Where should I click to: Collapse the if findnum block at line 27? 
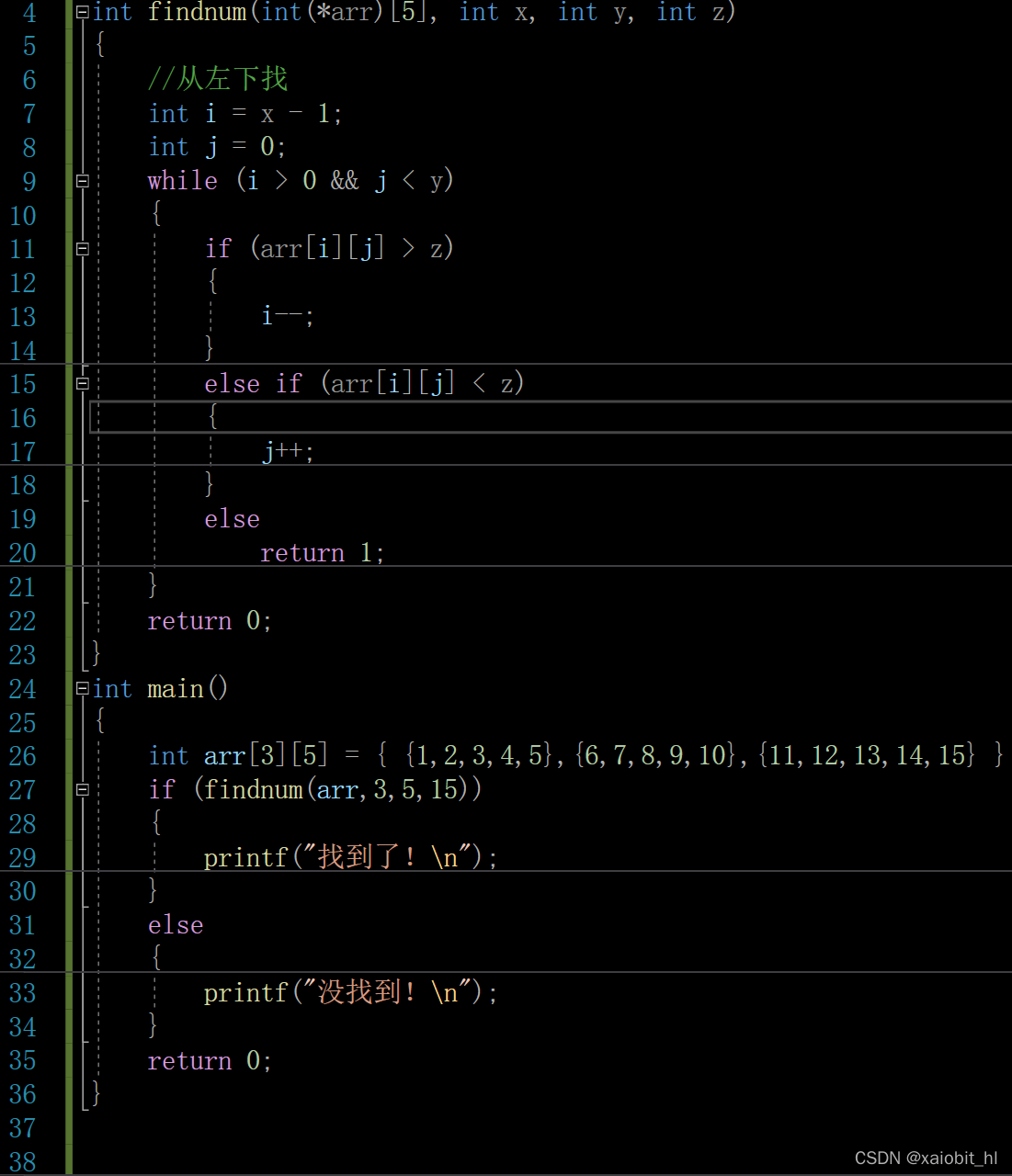tap(83, 789)
